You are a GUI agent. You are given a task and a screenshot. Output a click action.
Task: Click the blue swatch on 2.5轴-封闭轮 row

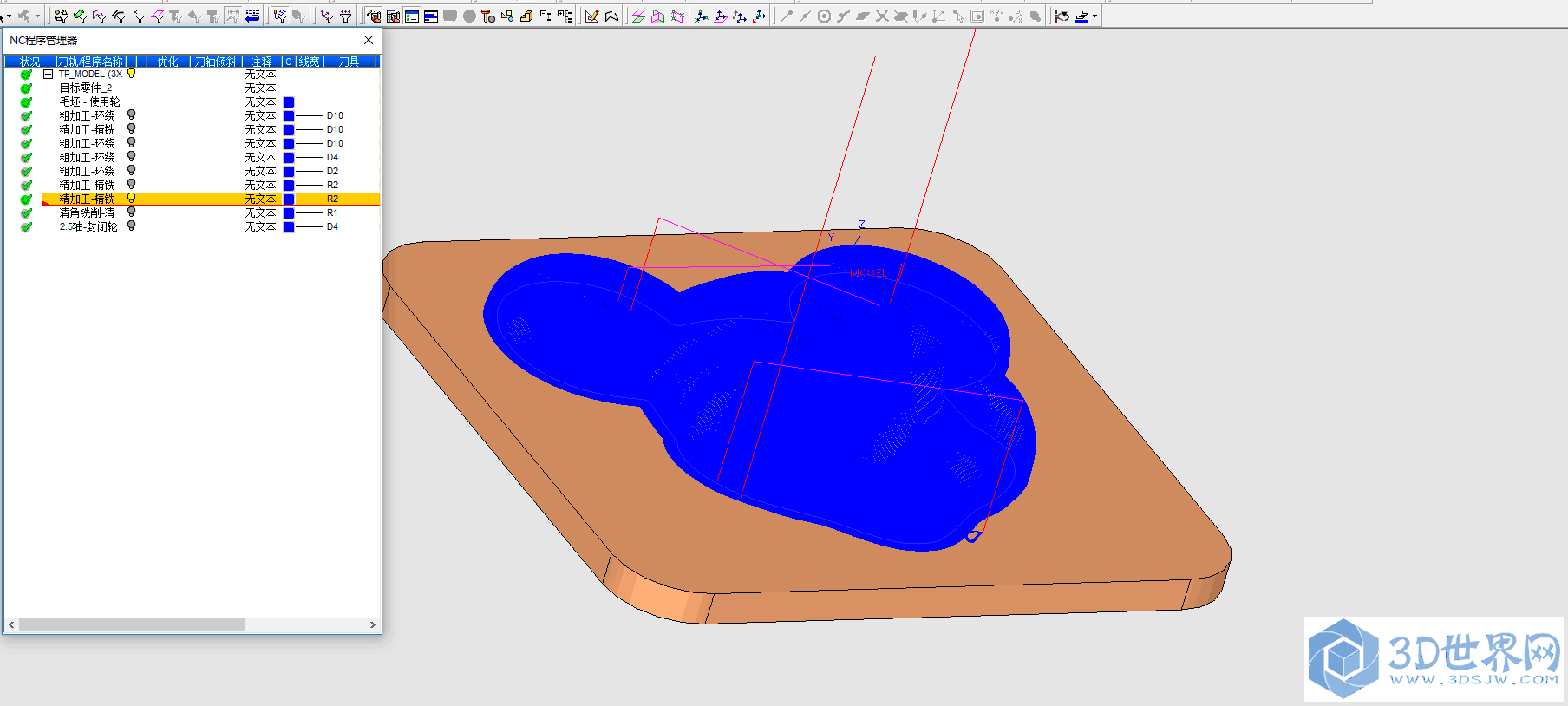tap(289, 226)
